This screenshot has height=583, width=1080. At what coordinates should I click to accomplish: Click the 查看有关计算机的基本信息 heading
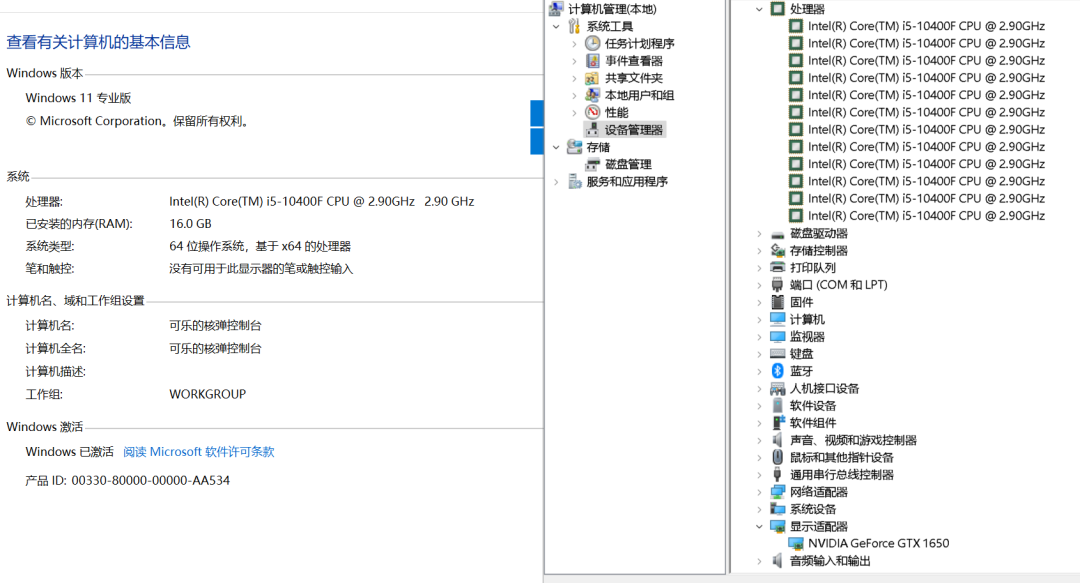98,42
